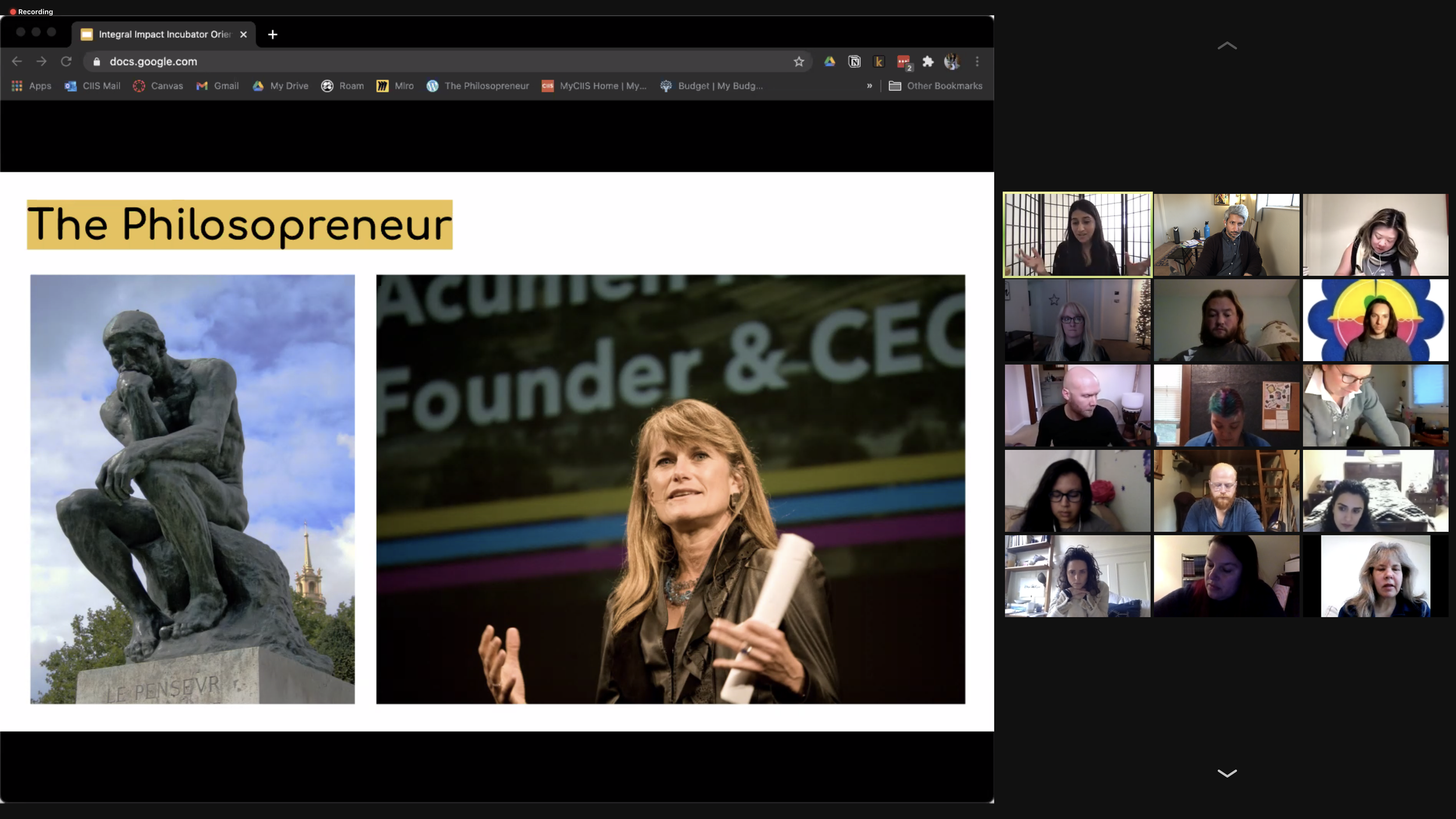
Task: Open a new browser tab with plus
Action: pos(273,34)
